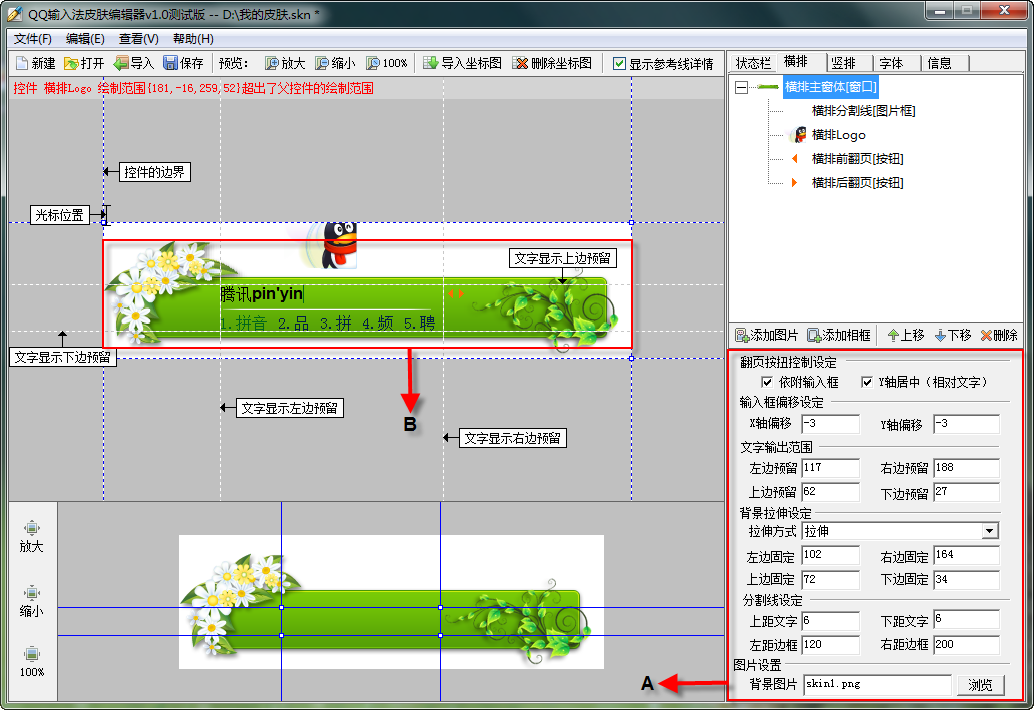
Task: Select 横排后翻页[按钮] tree item
Action: (x=856, y=183)
